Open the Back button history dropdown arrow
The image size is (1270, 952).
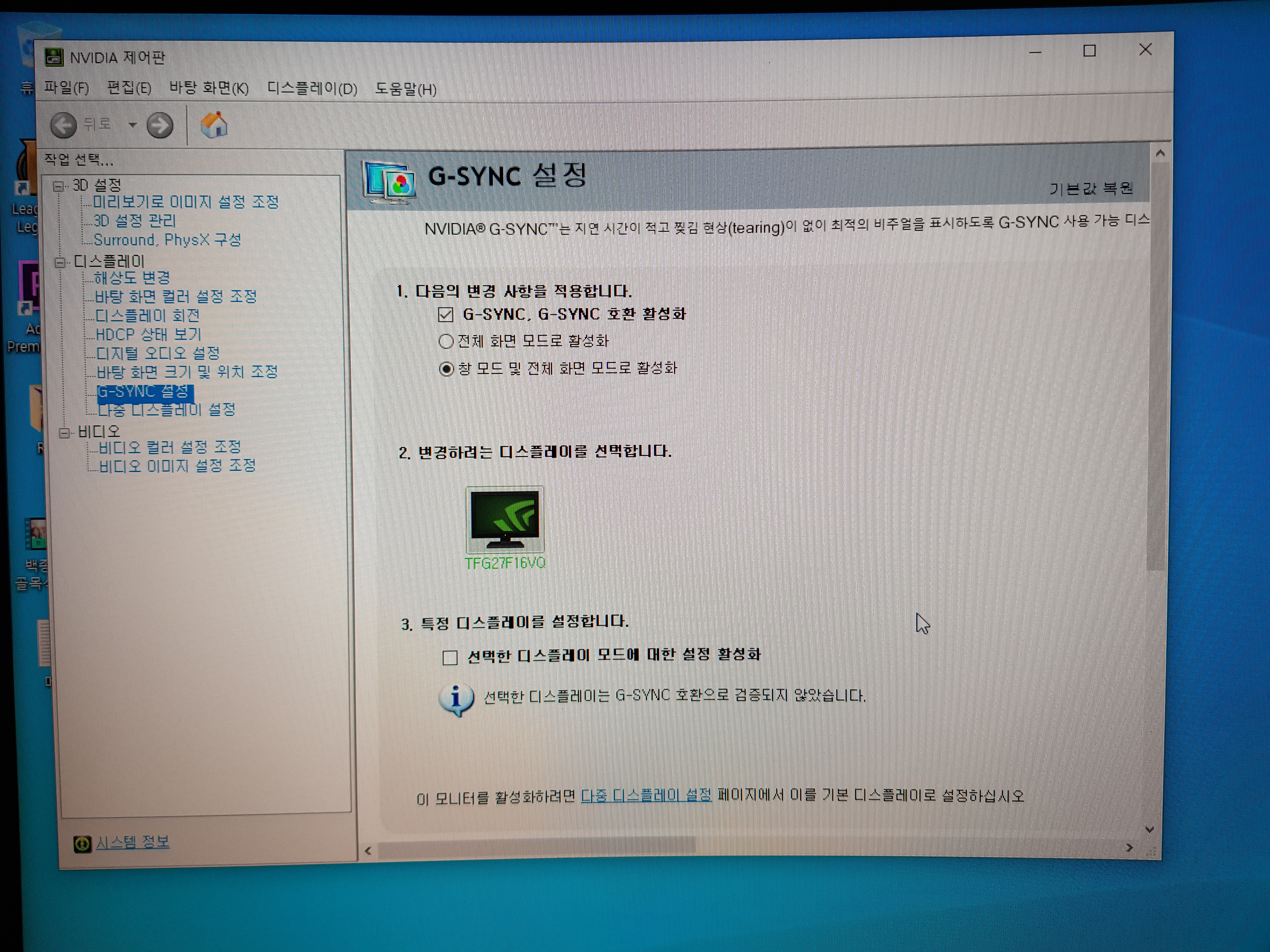click(x=133, y=125)
